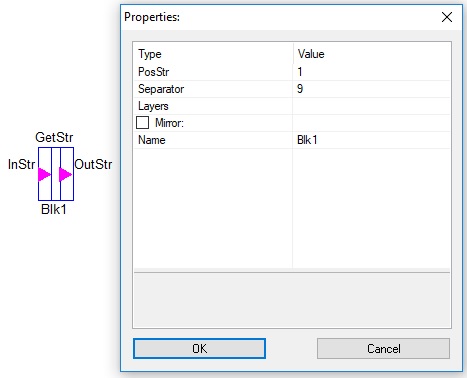The image size is (467, 378).
Task: Click the left magenta input arrow
Action: (44, 174)
